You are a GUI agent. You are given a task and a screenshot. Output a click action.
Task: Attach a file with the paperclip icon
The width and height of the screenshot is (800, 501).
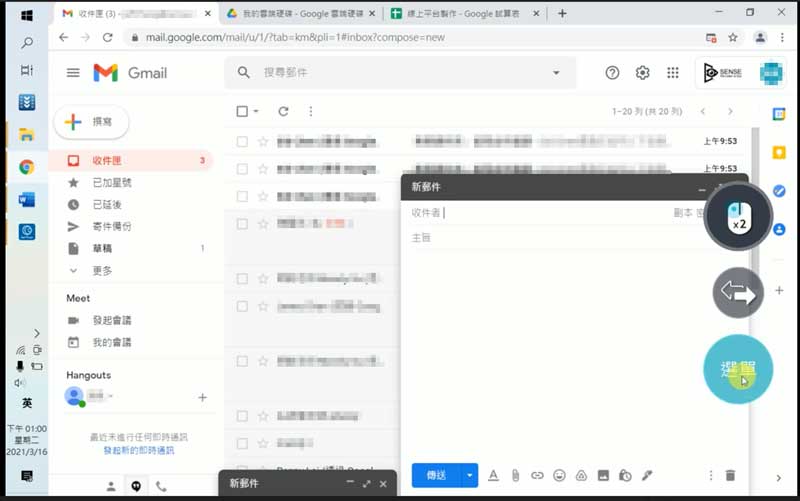(516, 476)
